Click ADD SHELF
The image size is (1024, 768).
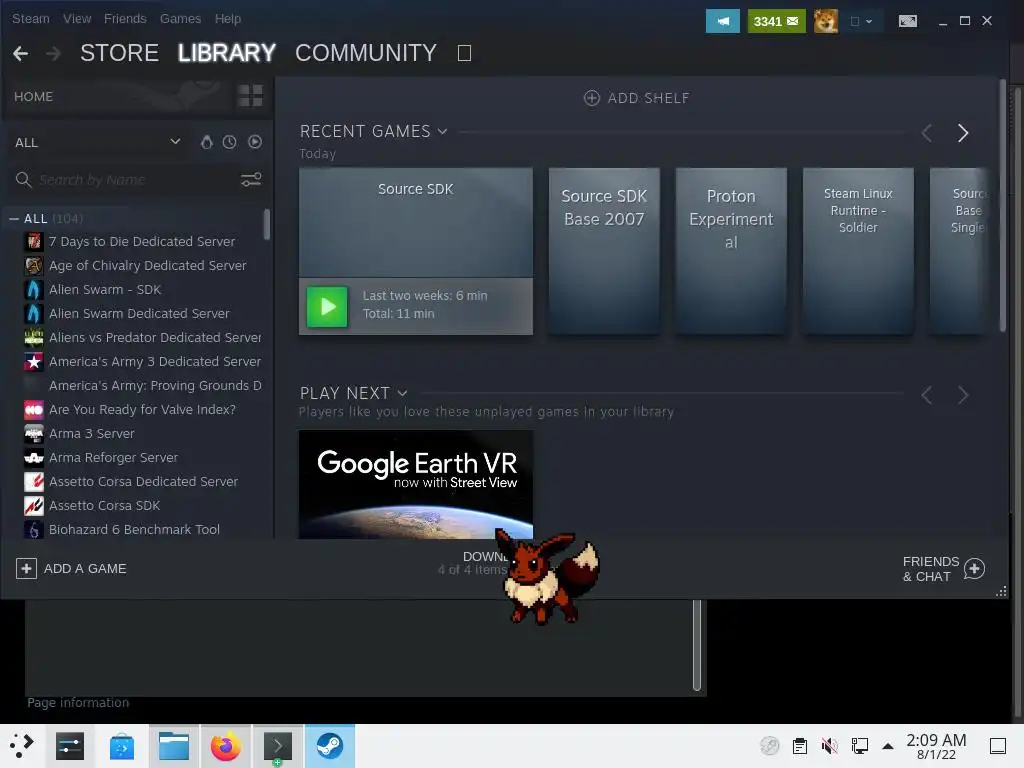tap(636, 98)
